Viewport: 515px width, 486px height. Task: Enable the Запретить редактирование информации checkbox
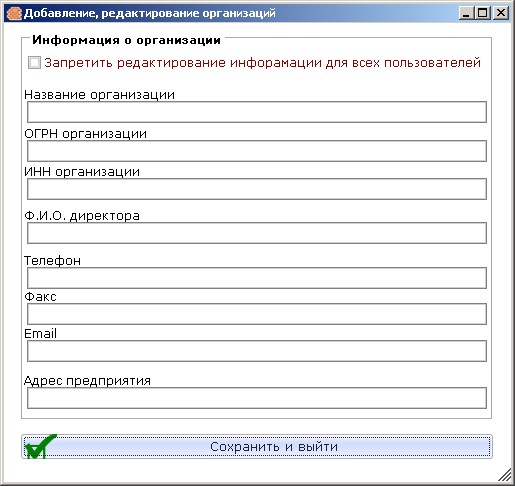[x=34, y=63]
